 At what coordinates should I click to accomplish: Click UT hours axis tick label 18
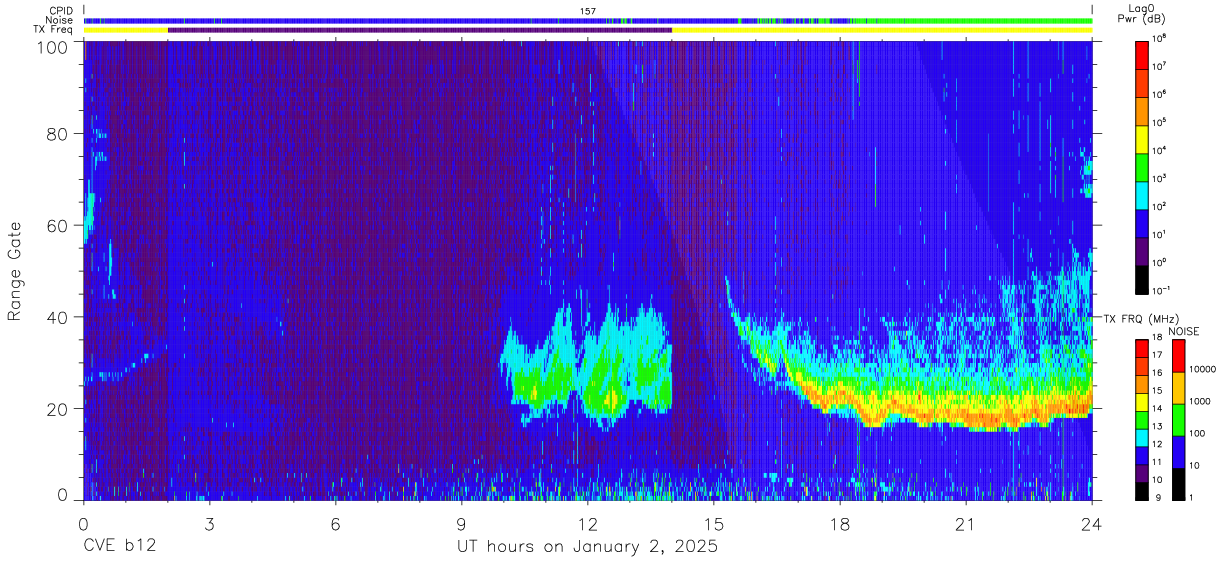[840, 524]
